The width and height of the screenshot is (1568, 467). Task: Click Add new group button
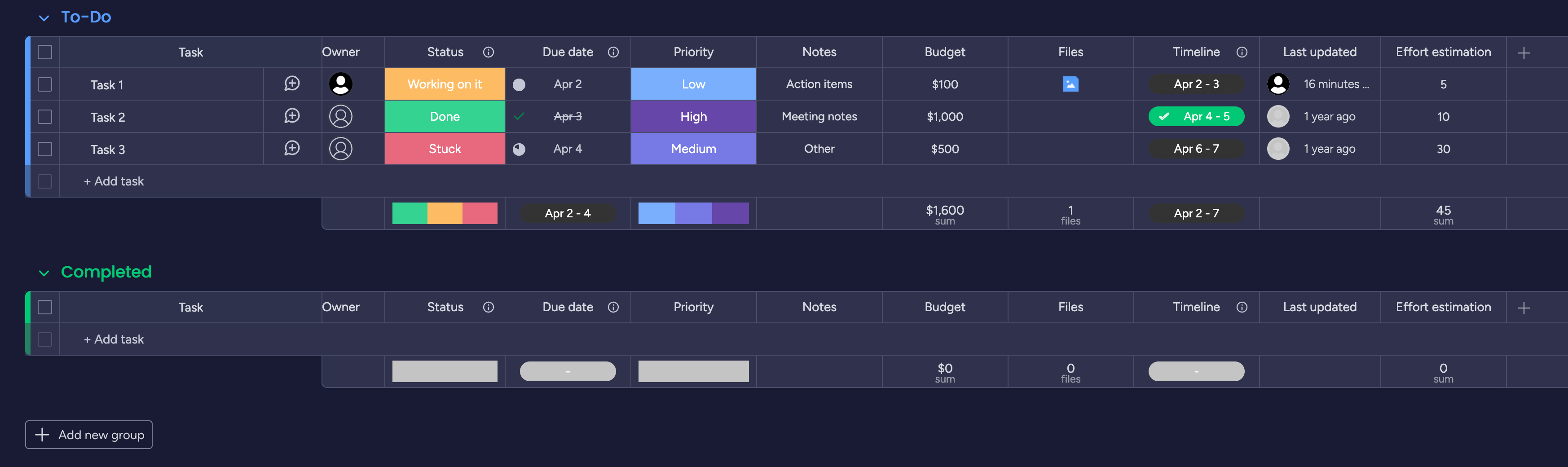89,435
